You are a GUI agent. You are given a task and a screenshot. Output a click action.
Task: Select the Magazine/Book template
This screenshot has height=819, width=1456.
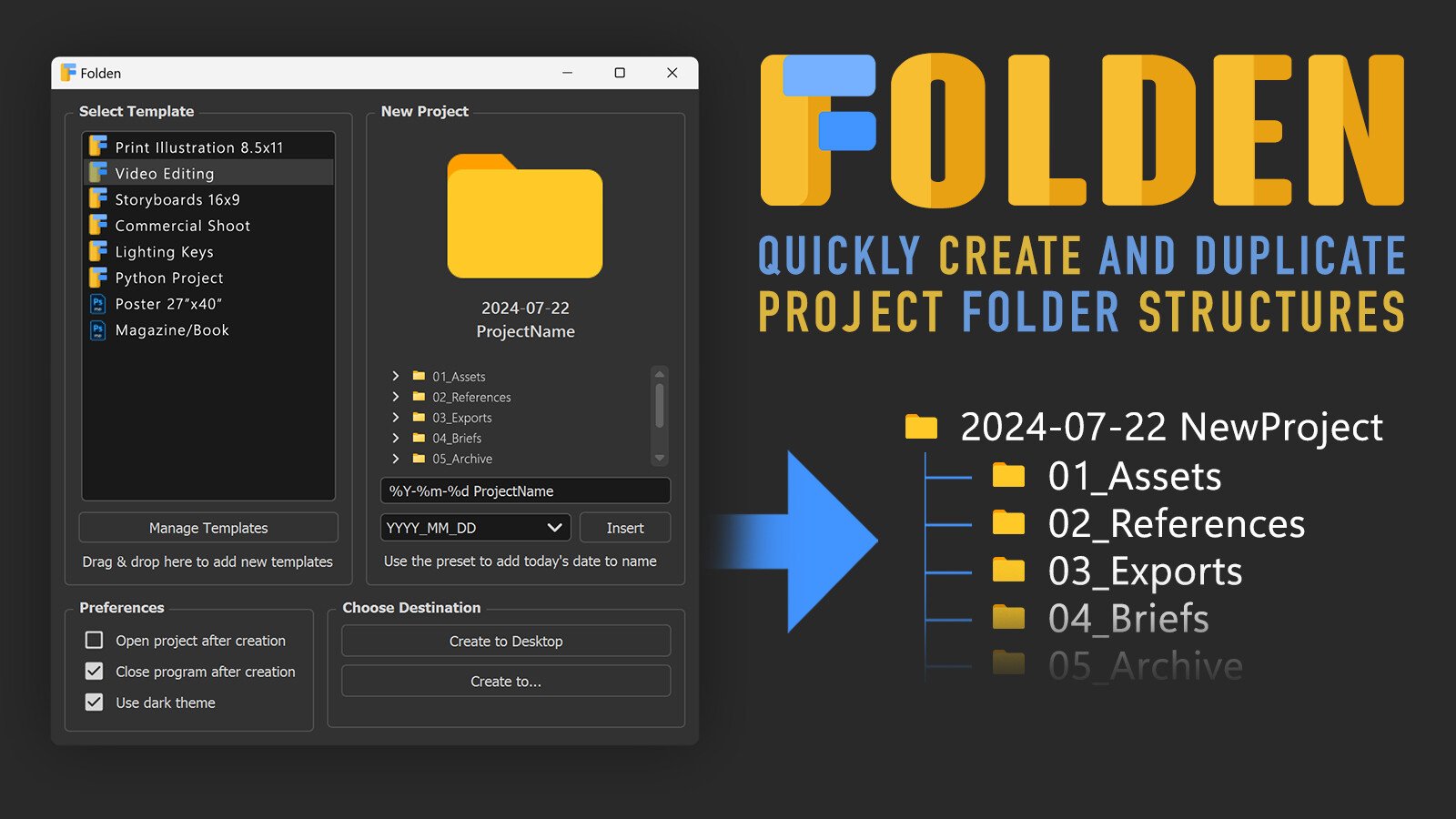point(208,330)
